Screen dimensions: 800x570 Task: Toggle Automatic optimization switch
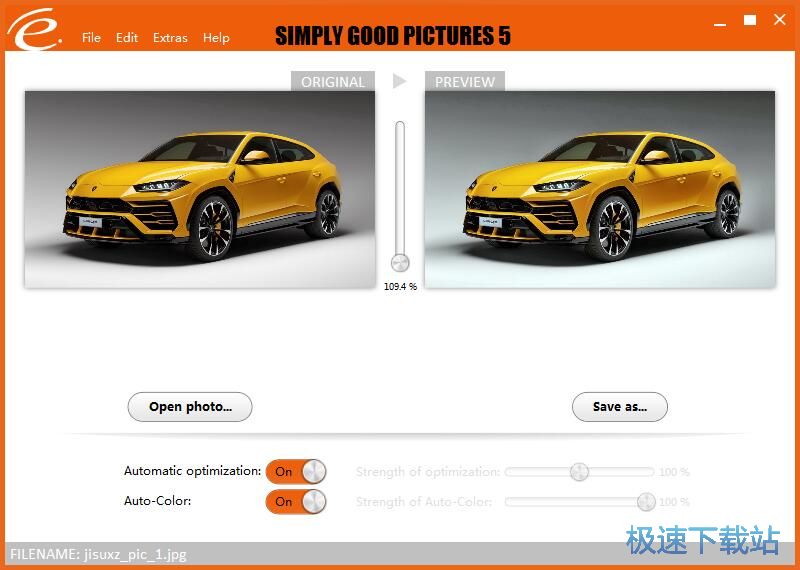(296, 472)
